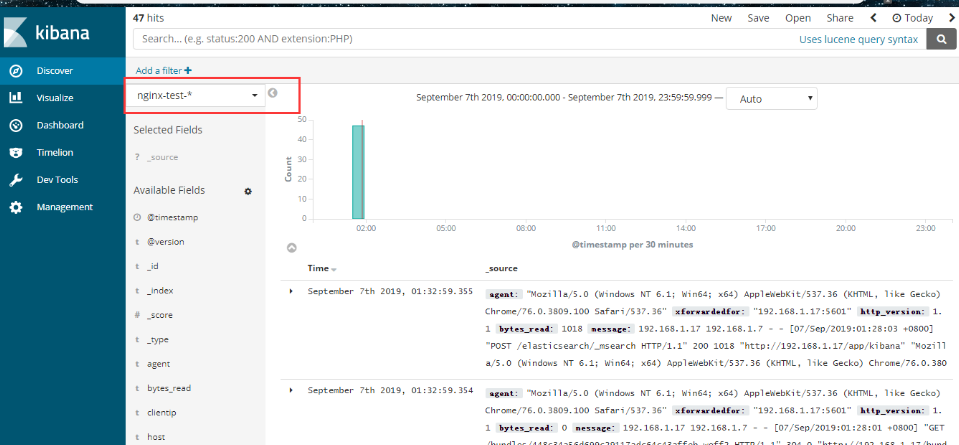Click the plus next to Add a filter
The height and width of the screenshot is (445, 959).
pos(188,71)
